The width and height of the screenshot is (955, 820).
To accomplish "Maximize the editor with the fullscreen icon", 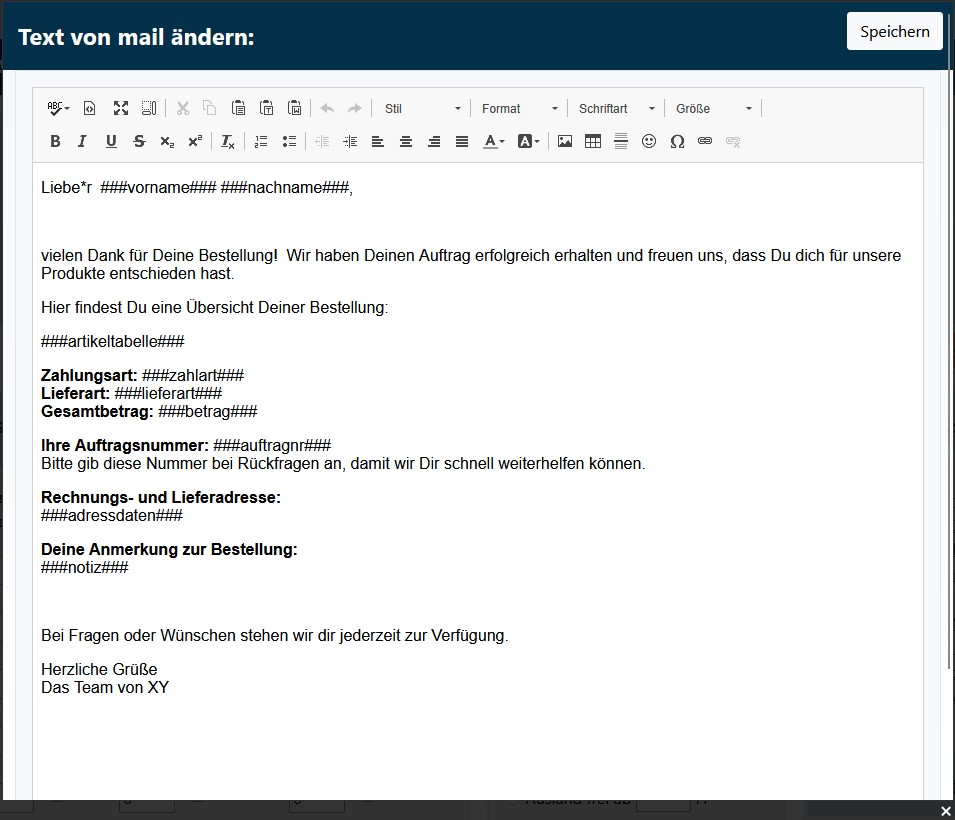I will [x=120, y=108].
